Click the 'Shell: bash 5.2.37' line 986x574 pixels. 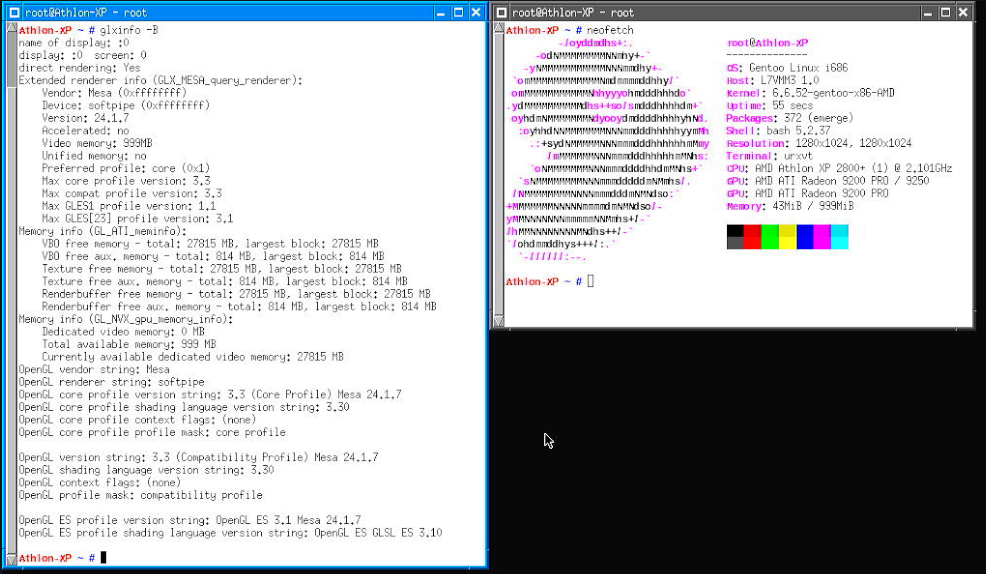click(778, 131)
